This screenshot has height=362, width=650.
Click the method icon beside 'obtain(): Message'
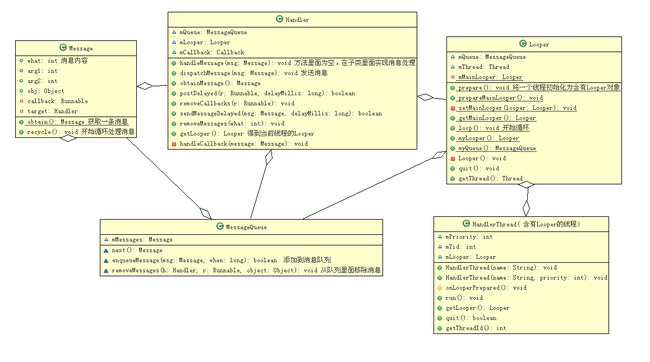click(22, 122)
